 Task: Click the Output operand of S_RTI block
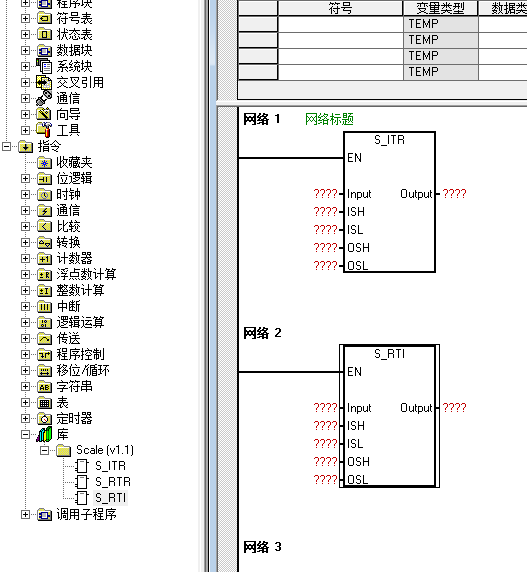pos(454,407)
